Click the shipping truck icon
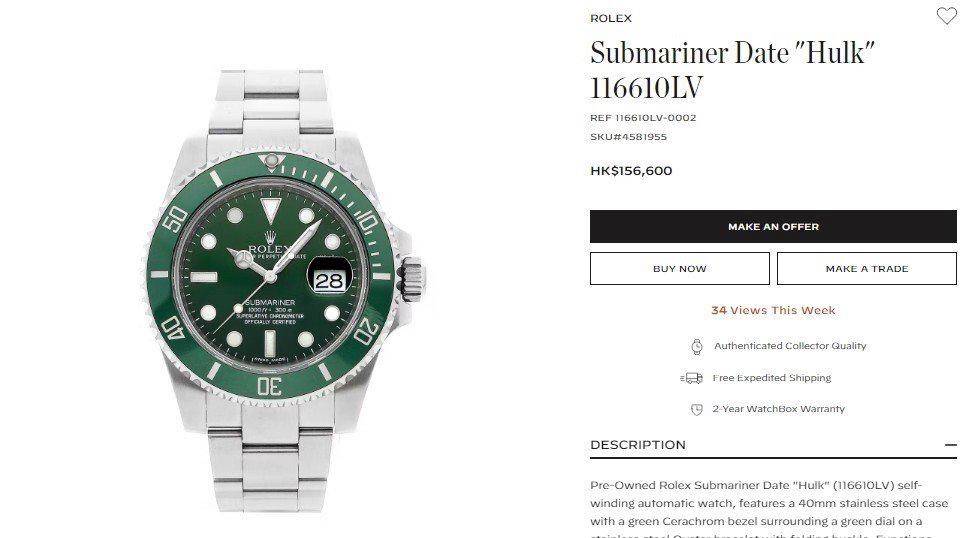The height and width of the screenshot is (538, 963). click(x=692, y=378)
